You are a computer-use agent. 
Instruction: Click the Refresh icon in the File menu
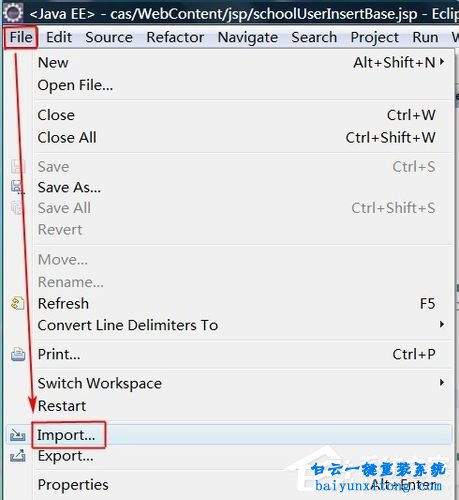click(17, 303)
